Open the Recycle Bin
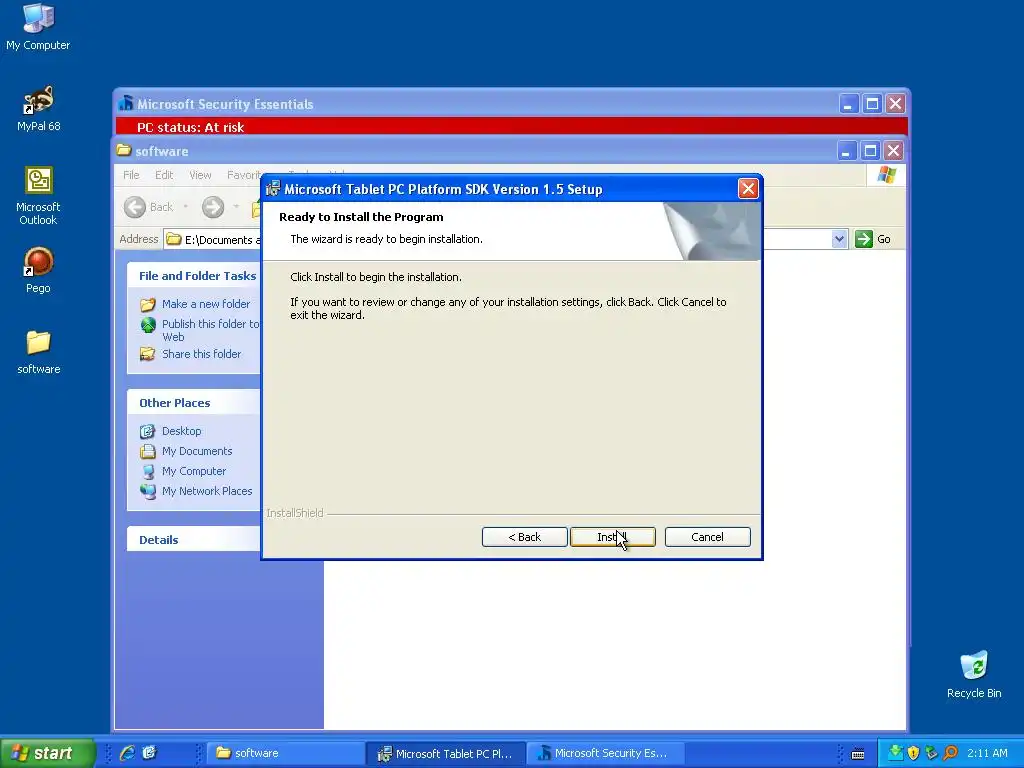Viewport: 1024px width, 768px height. click(974, 675)
